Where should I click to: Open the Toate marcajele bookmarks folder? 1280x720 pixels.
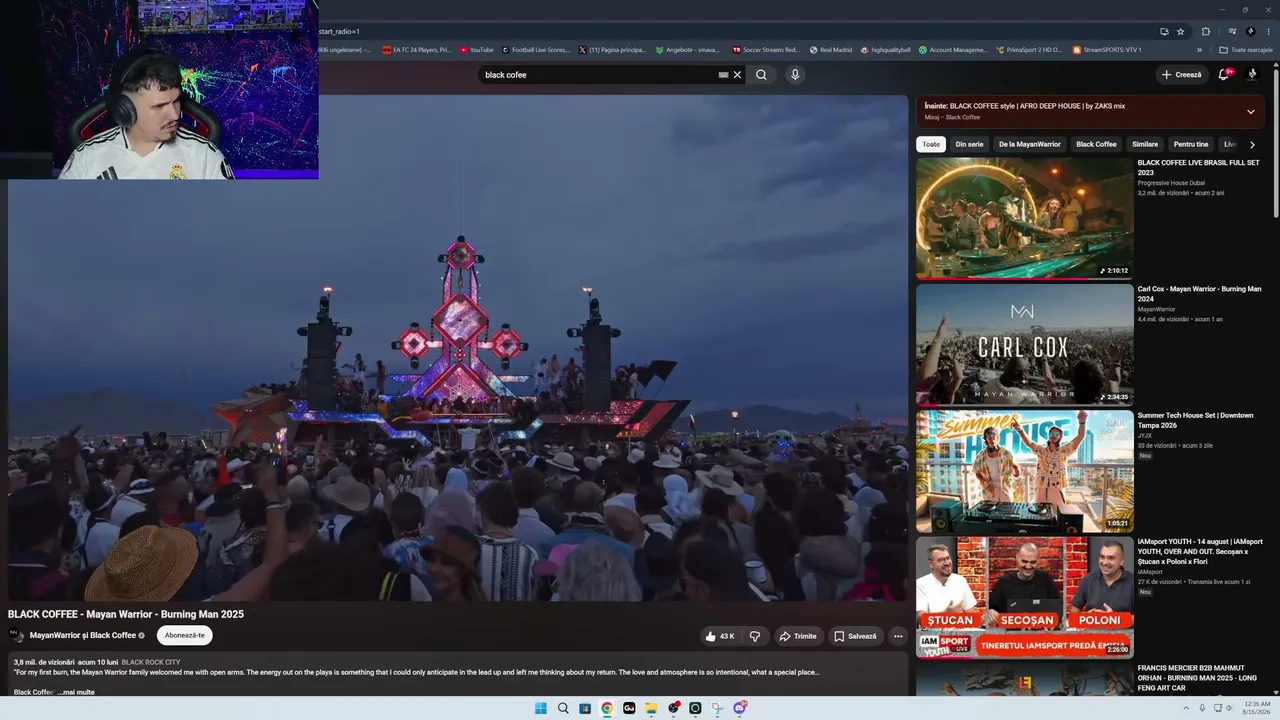point(1246,49)
